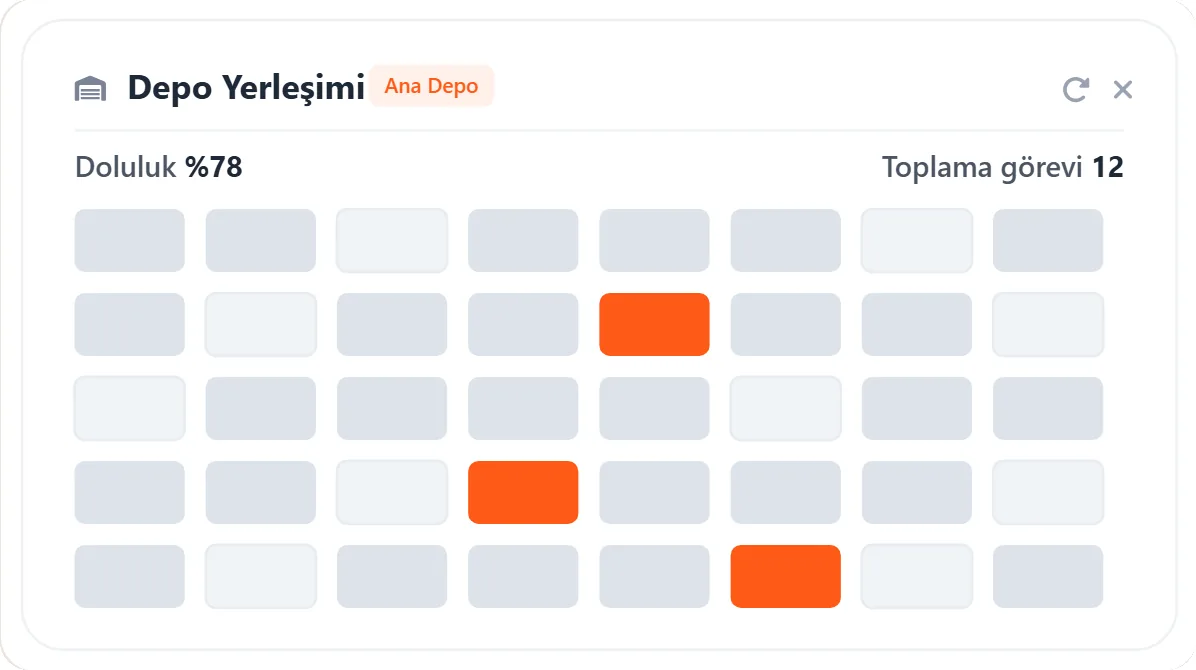
Task: Open the Ana Depo badge
Action: coord(431,86)
